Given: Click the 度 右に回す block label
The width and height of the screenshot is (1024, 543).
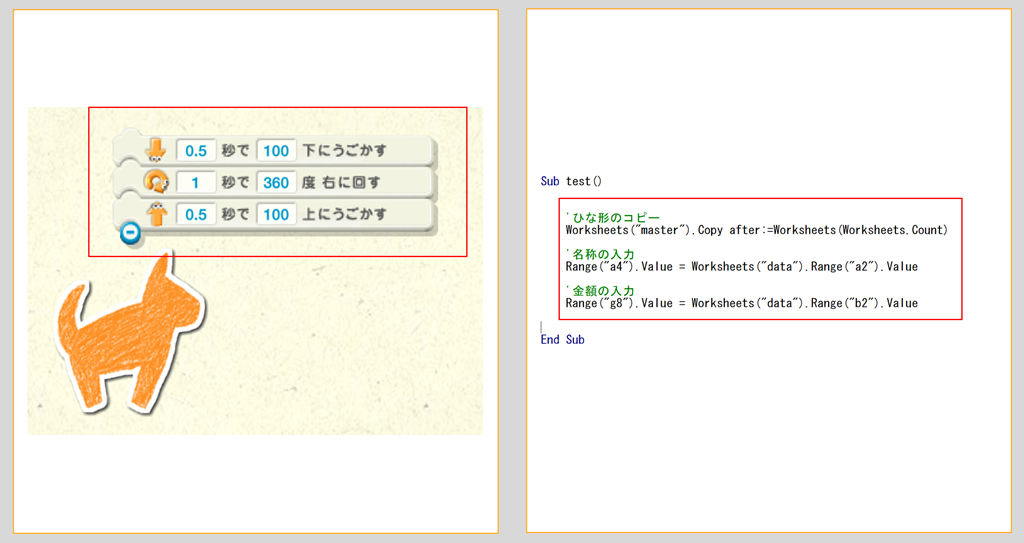Looking at the screenshot, I should tap(341, 182).
